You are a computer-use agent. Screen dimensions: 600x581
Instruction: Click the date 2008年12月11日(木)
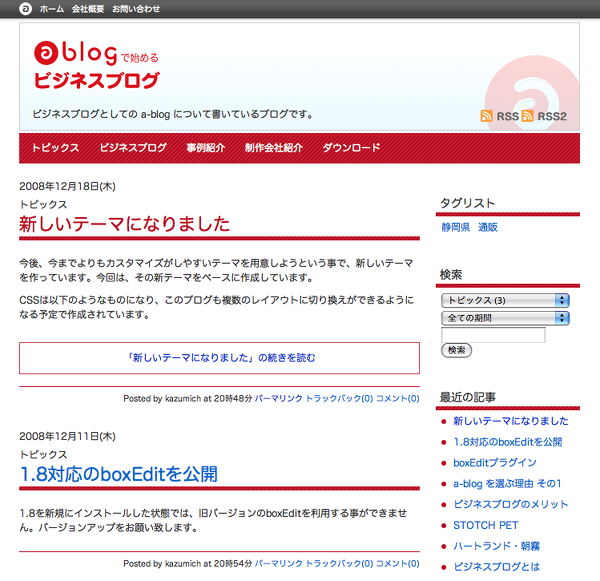coord(67,436)
